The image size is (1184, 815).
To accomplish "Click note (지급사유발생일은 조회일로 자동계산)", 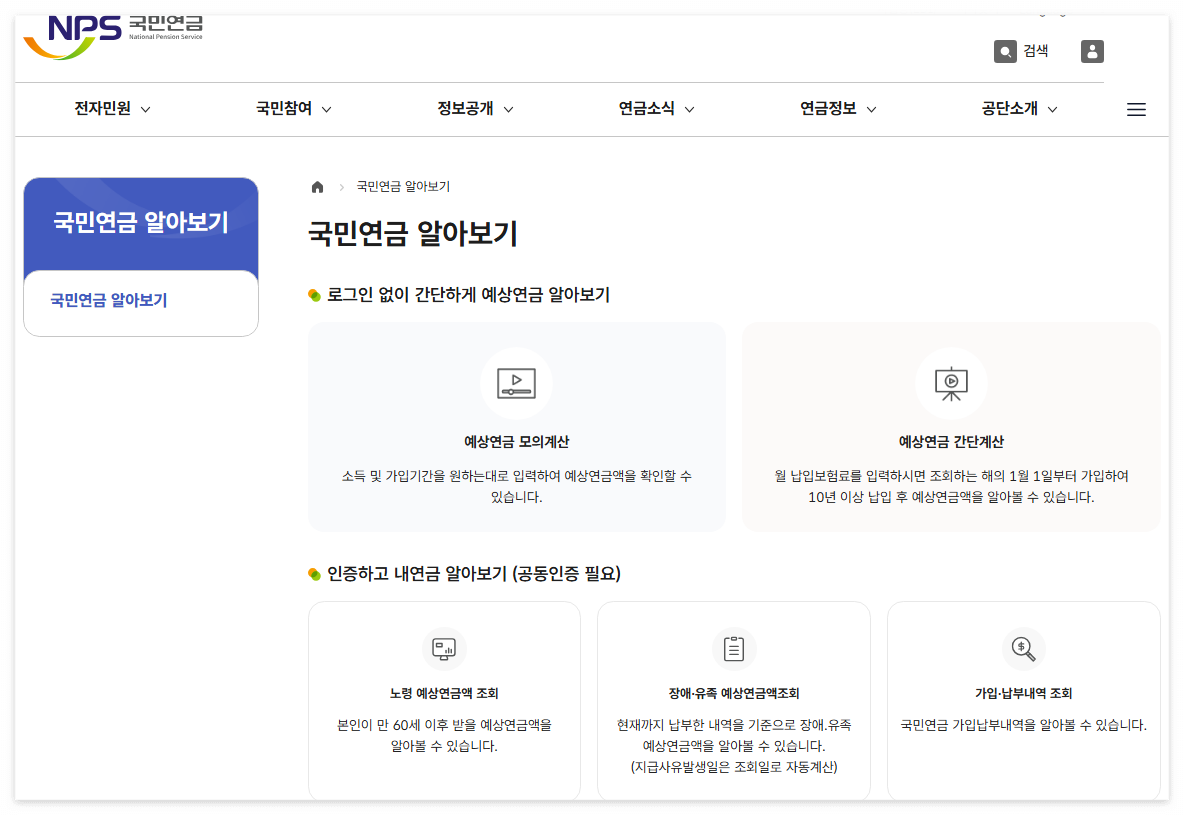I will pyautogui.click(x=734, y=767).
